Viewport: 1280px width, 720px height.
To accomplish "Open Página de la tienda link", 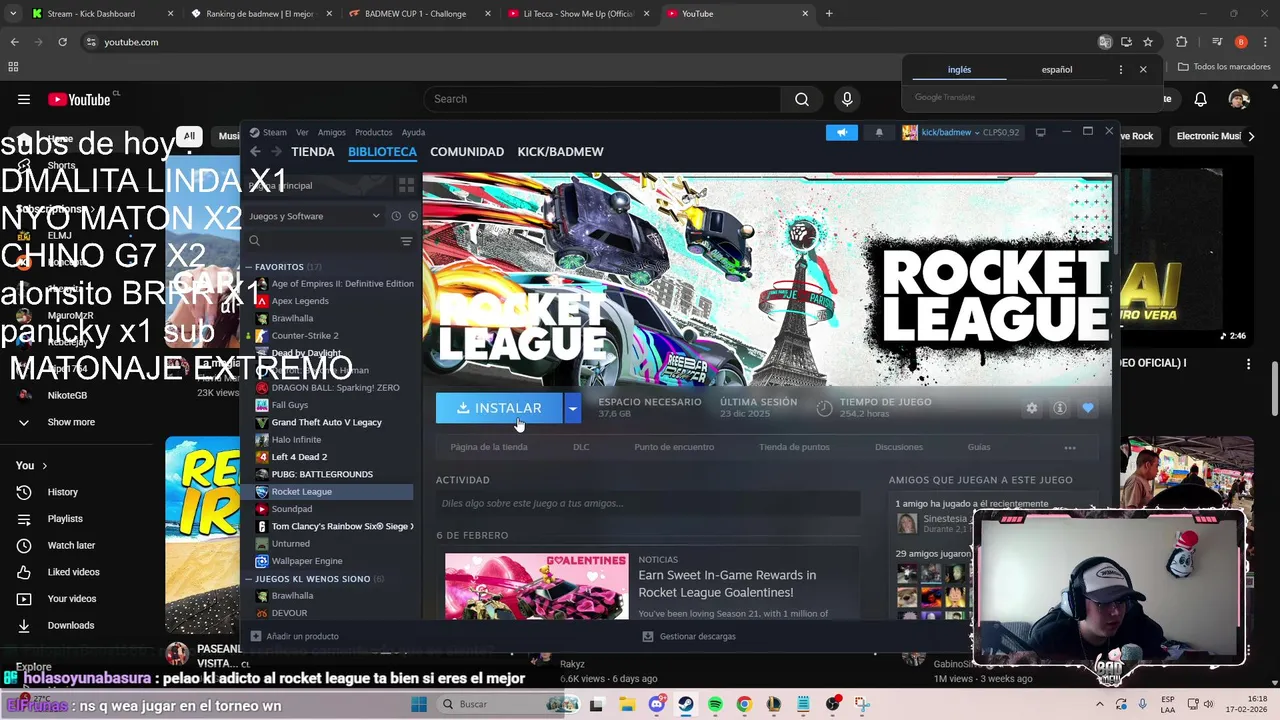I will (x=489, y=447).
